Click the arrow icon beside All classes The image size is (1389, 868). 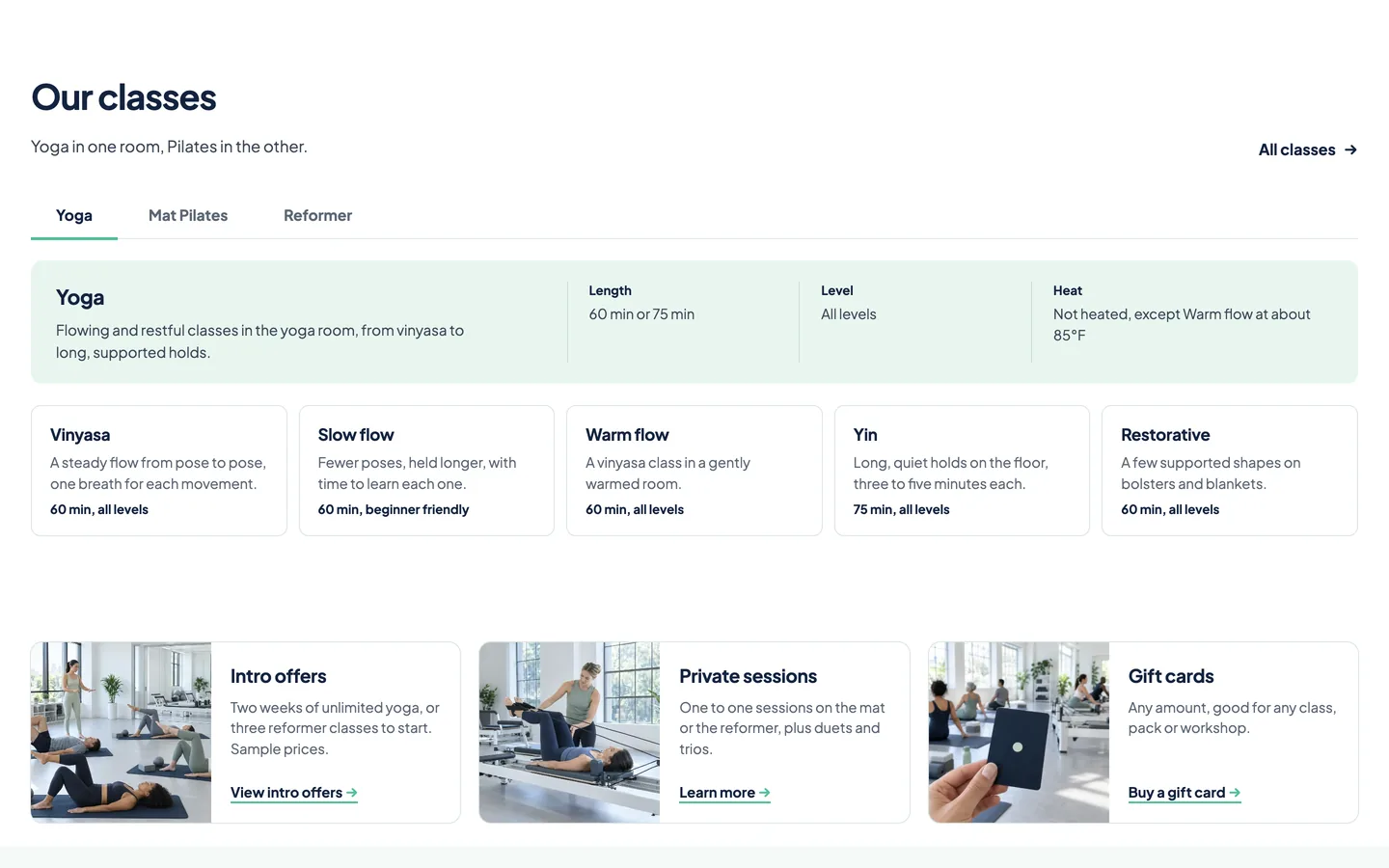1350,149
